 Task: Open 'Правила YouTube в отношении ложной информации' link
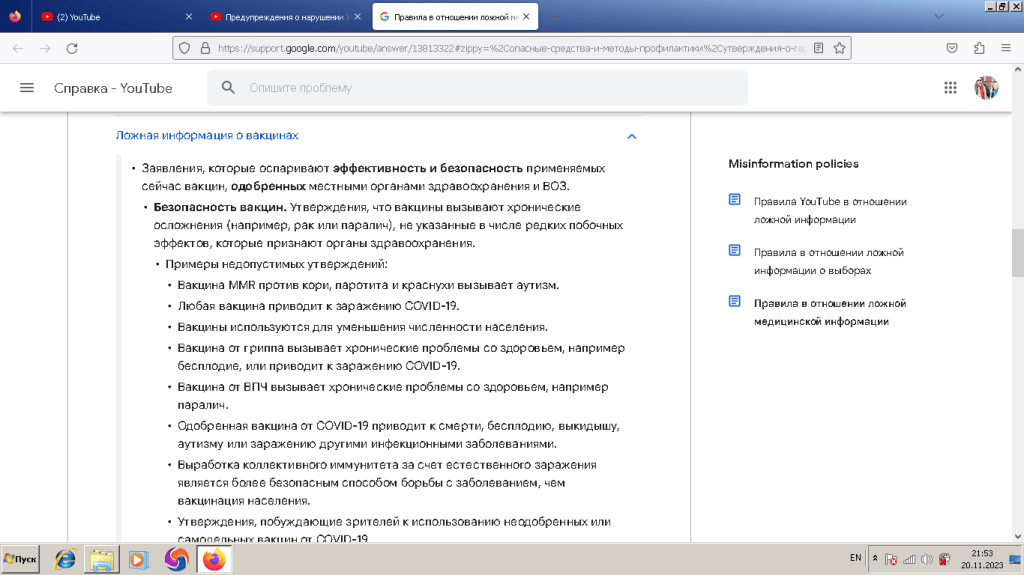pyautogui.click(x=829, y=210)
